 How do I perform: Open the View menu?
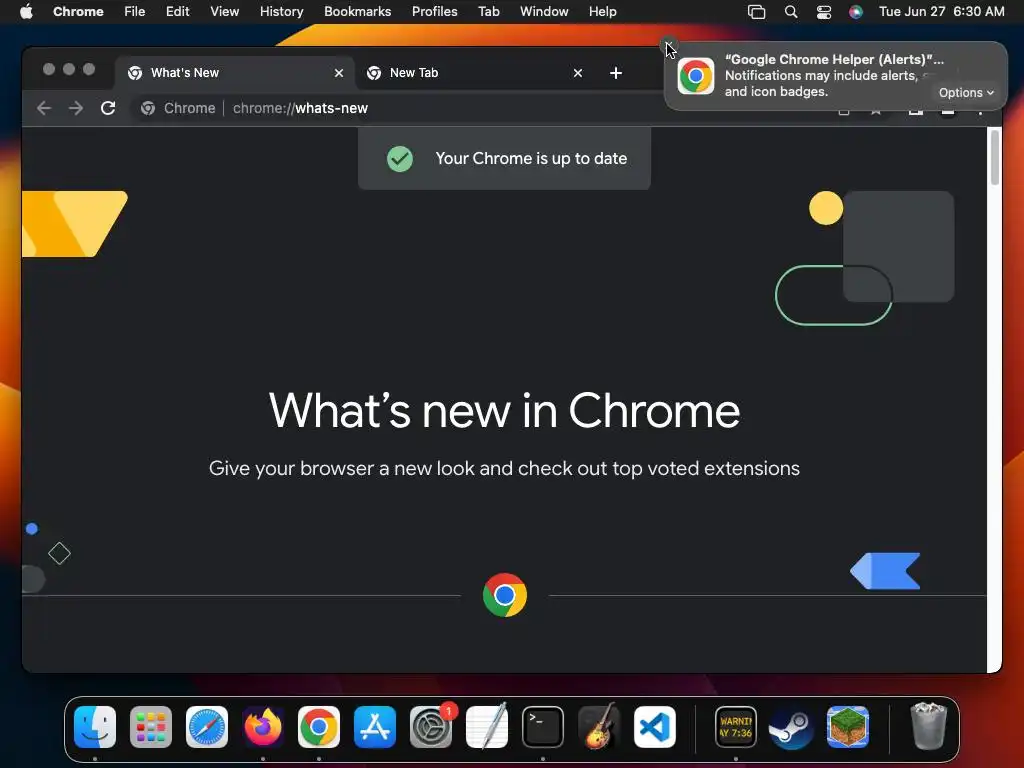[225, 12]
